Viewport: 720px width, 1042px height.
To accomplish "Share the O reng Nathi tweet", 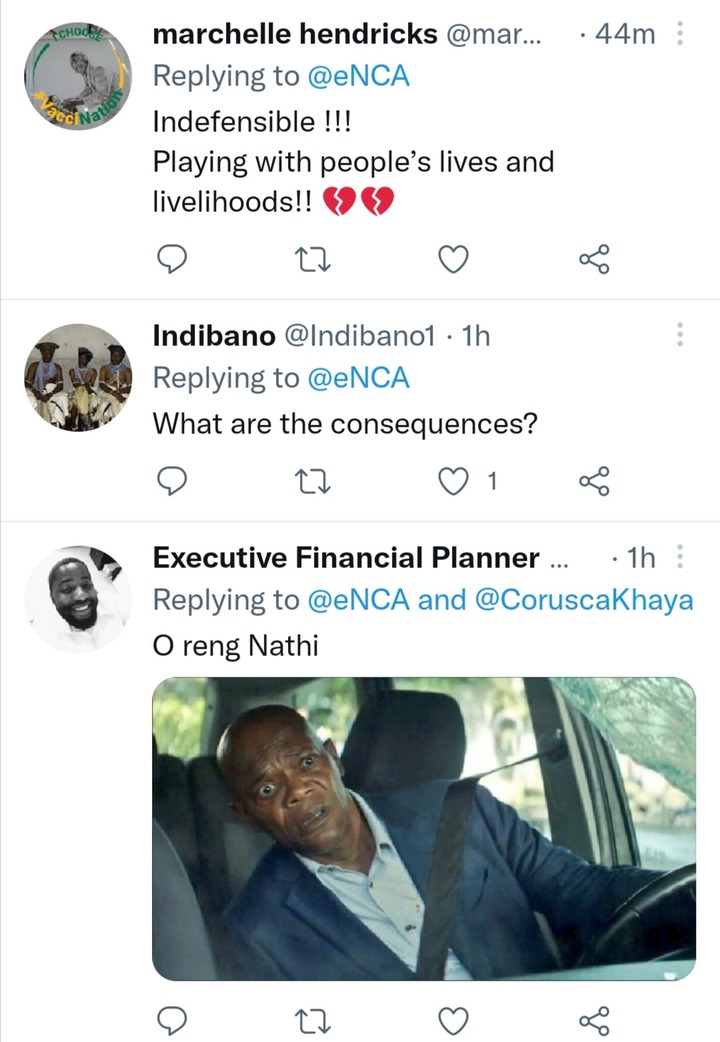I will click(x=594, y=1020).
